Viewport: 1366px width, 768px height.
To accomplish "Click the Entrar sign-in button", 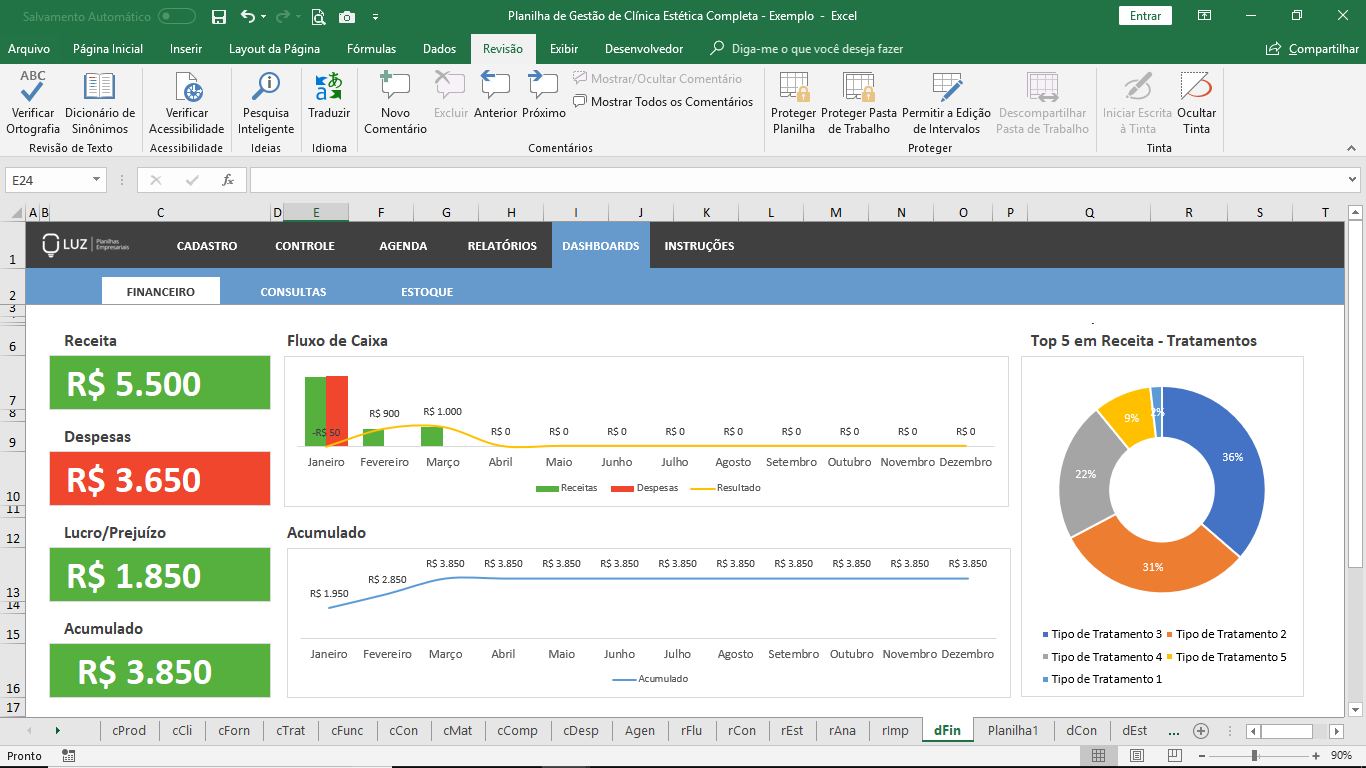I will click(x=1145, y=16).
